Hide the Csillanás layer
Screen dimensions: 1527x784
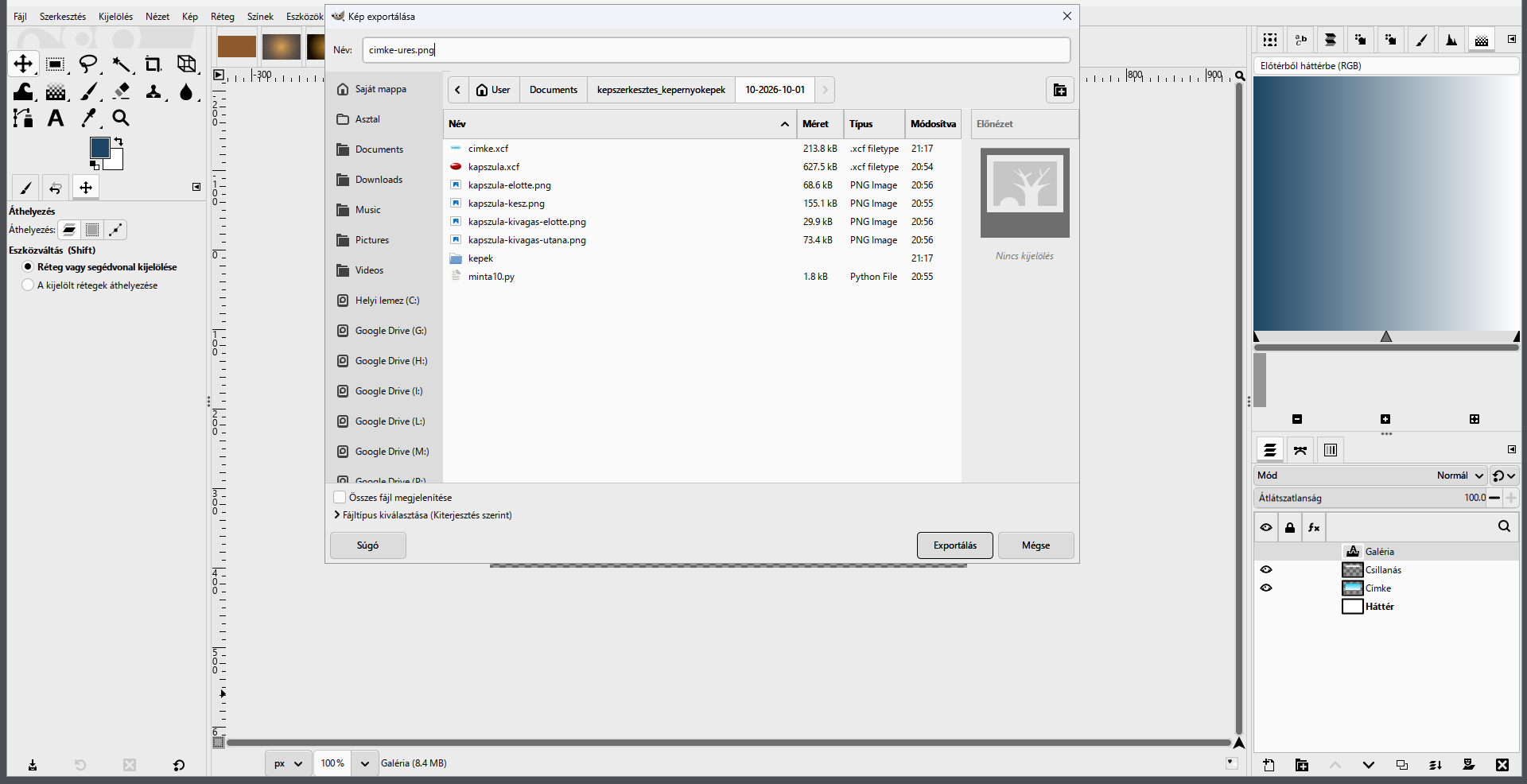1266,570
